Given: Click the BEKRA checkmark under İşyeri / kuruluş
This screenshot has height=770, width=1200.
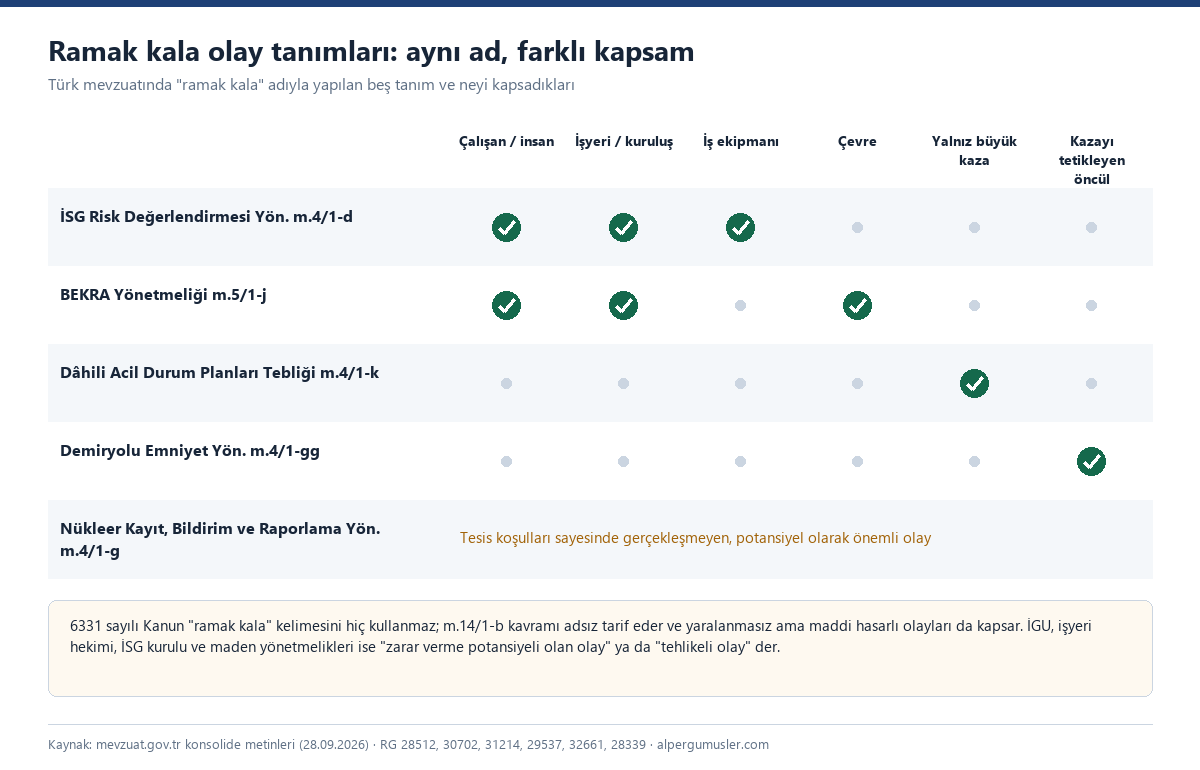Looking at the screenshot, I should tap(623, 306).
